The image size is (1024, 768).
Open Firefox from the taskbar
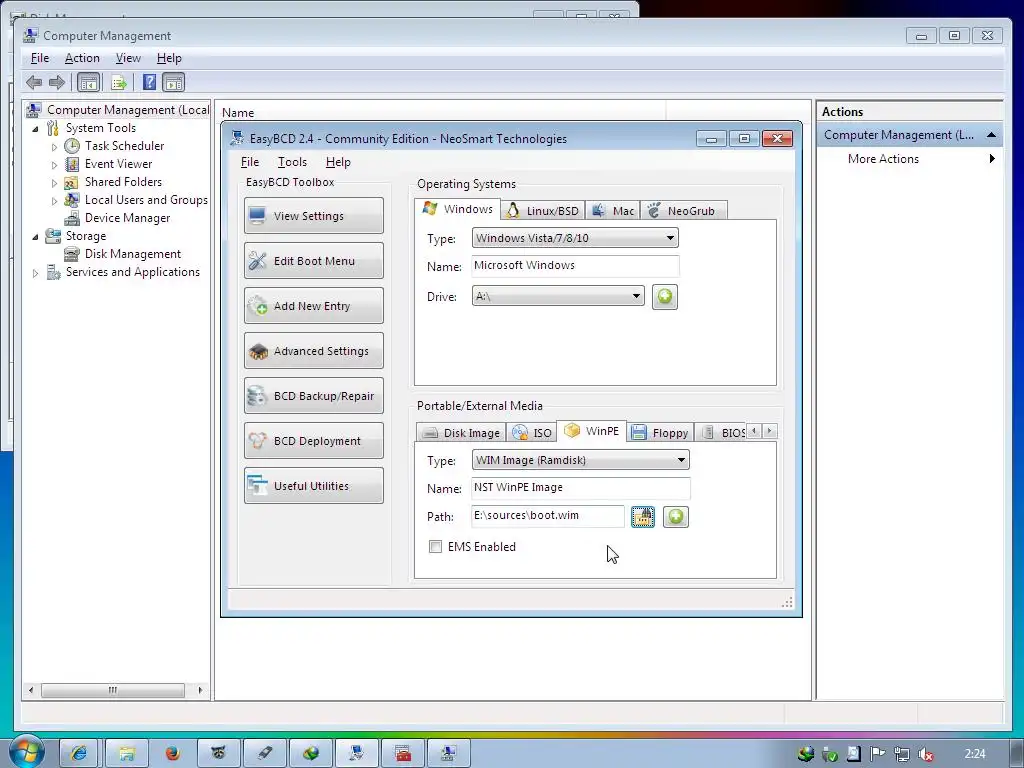click(172, 754)
